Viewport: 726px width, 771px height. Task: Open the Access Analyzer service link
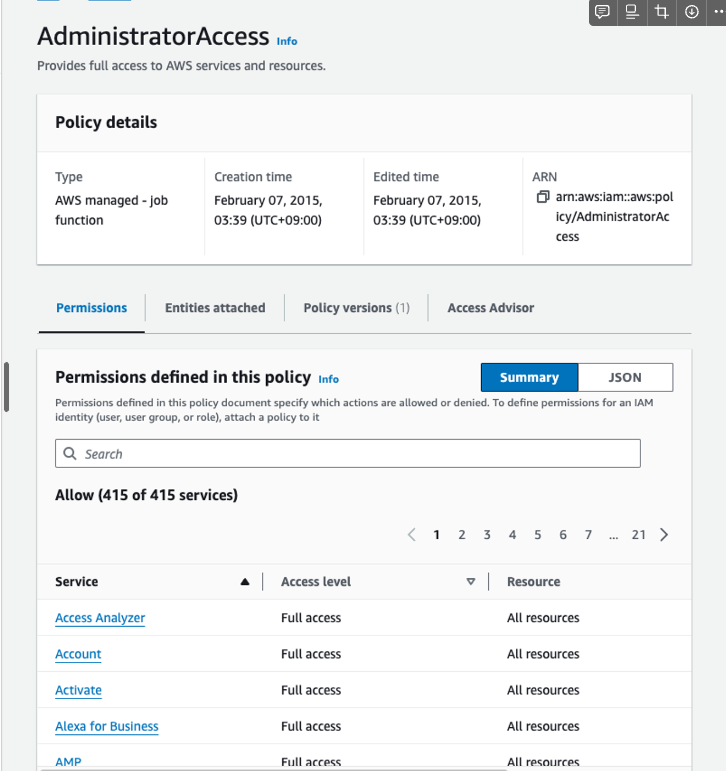(x=100, y=618)
